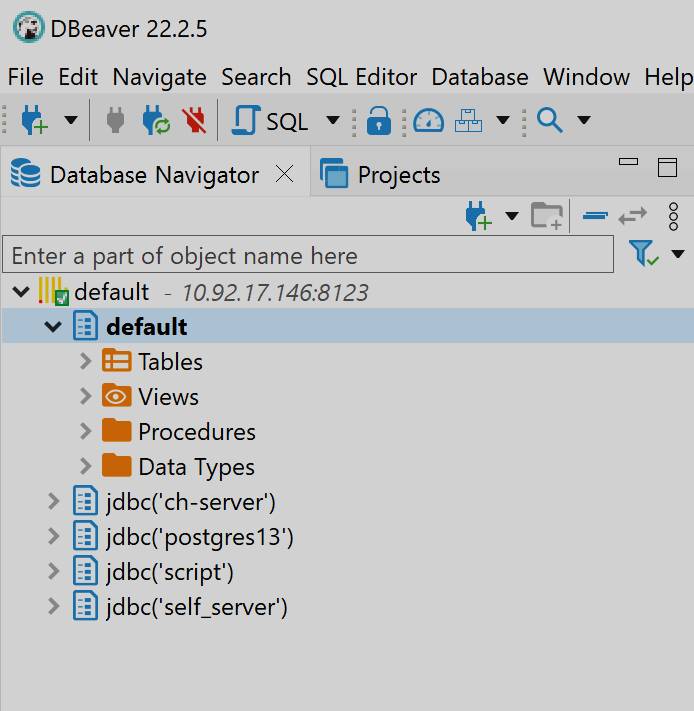Click the Views orange eye icon

click(x=116, y=396)
